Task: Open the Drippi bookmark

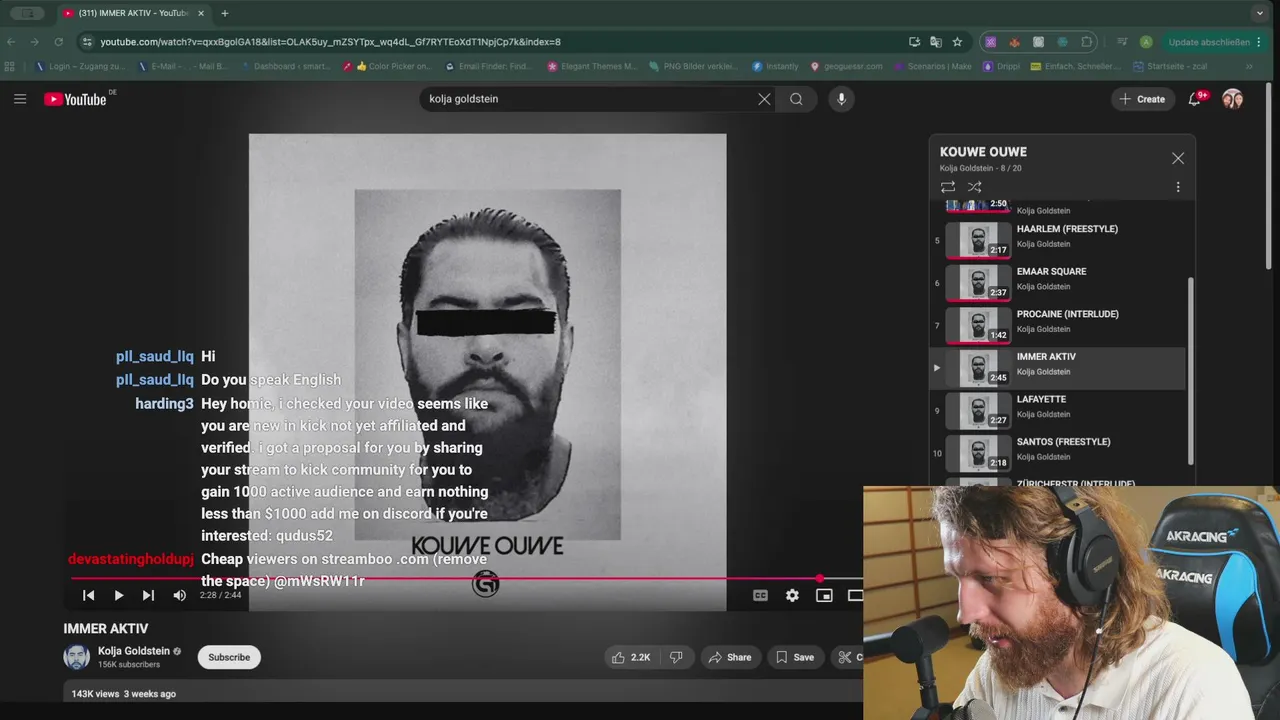Action: pyautogui.click(x=1002, y=67)
